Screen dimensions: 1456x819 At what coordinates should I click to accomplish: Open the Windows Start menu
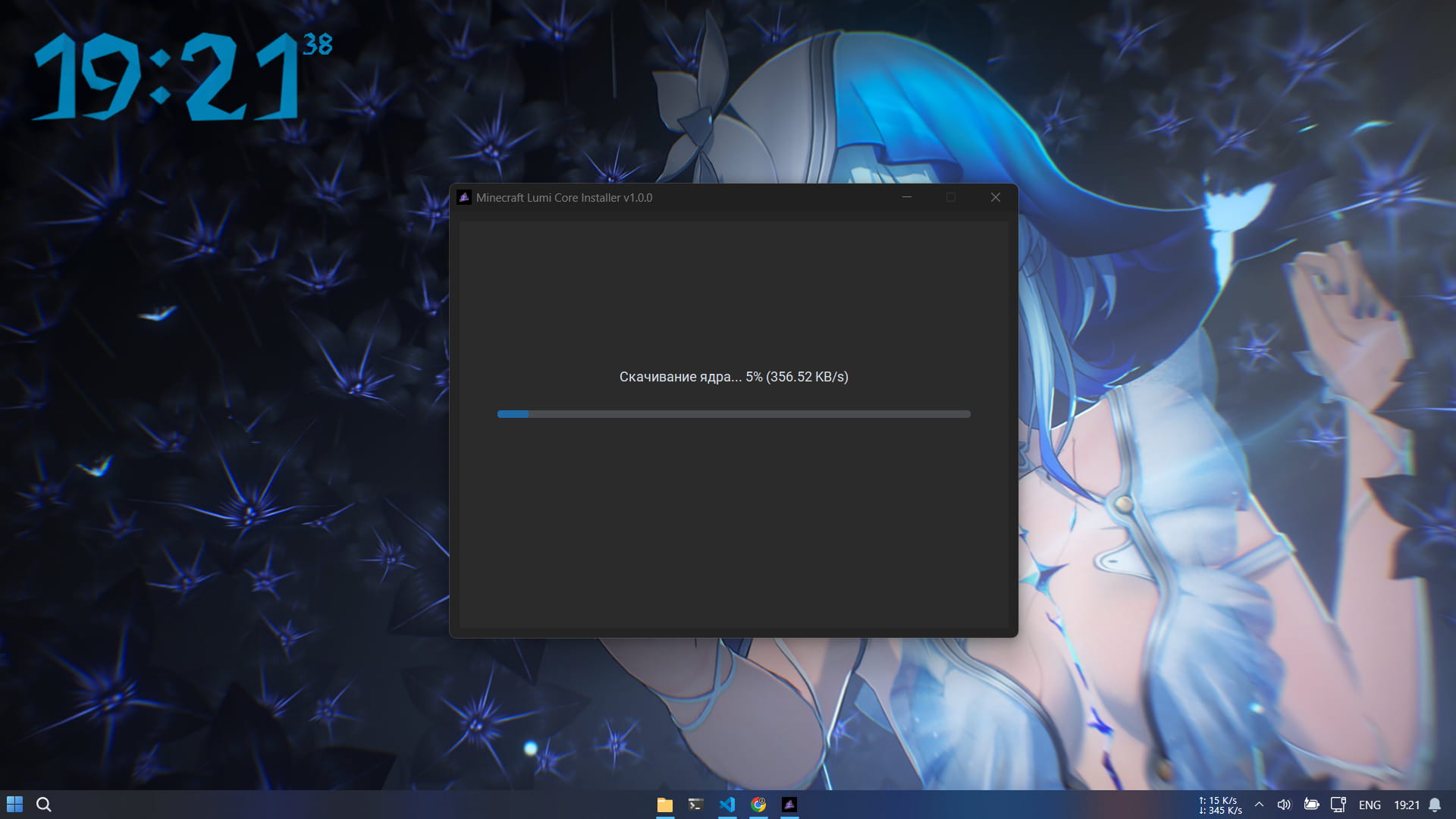(14, 804)
